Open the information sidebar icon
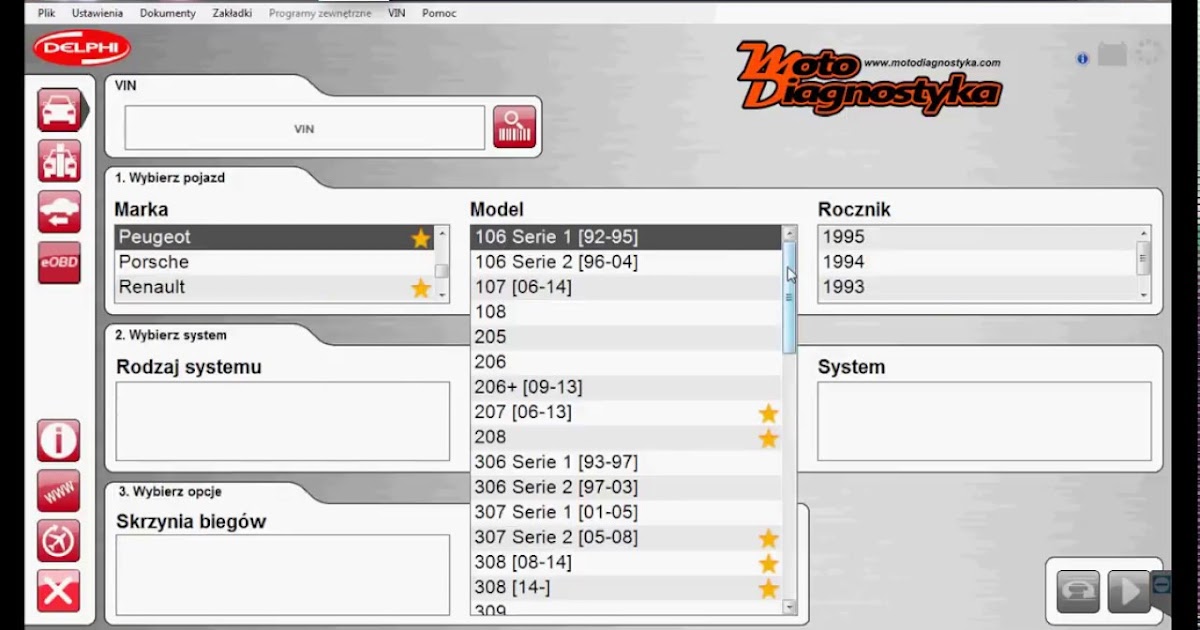Screen dimensions: 1200x630 pyautogui.click(x=59, y=440)
